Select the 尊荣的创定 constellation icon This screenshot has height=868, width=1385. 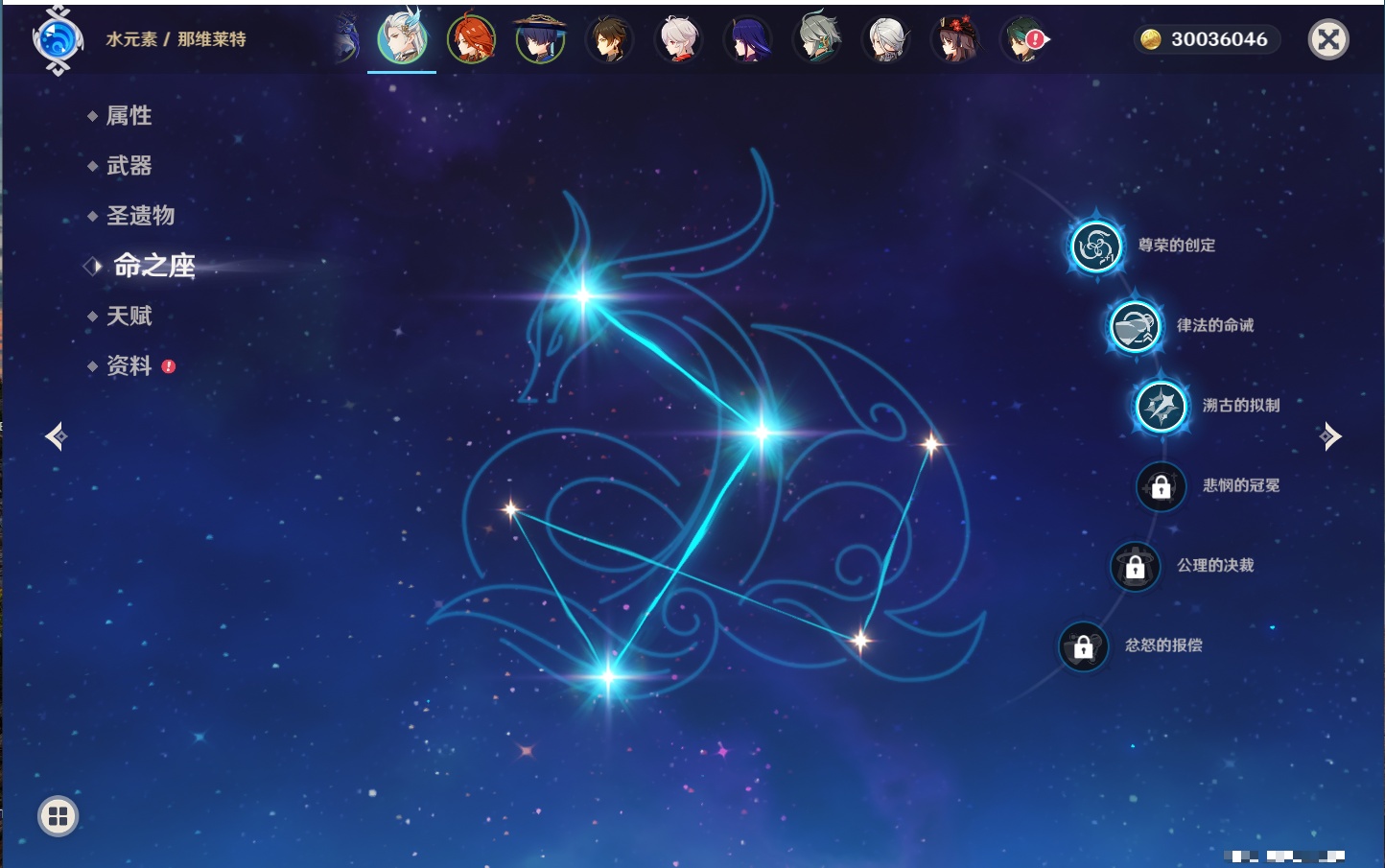(1096, 246)
